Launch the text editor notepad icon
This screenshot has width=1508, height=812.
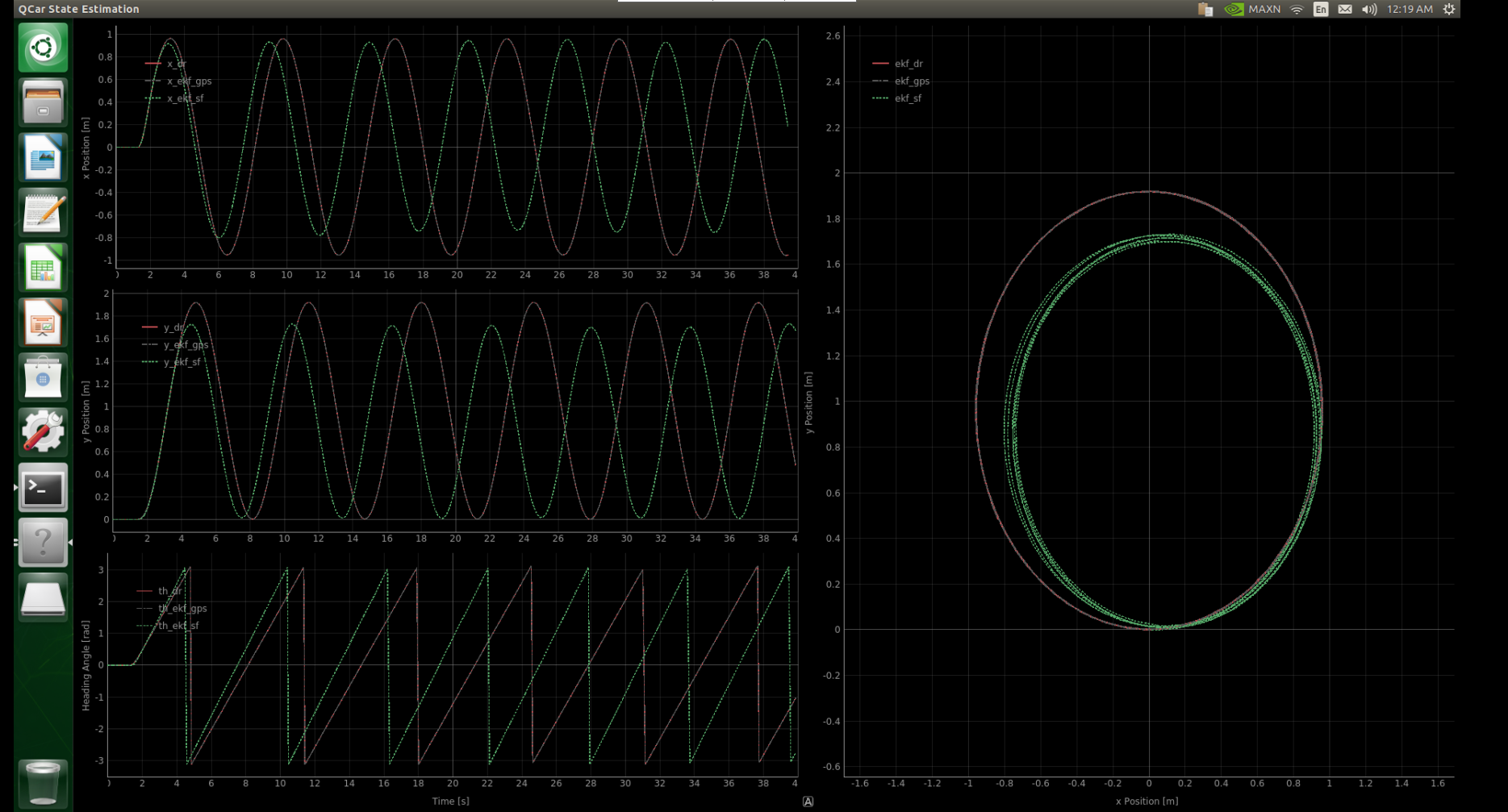(43, 212)
